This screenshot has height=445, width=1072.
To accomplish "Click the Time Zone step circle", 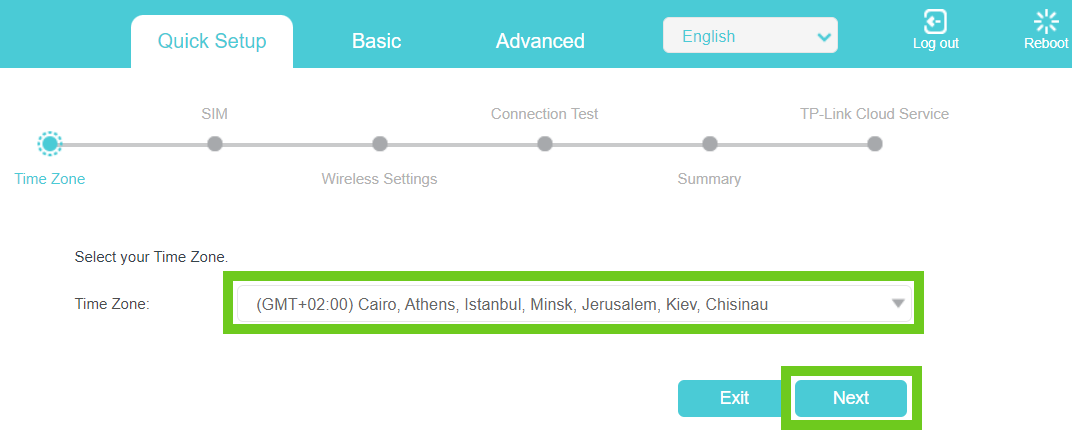I will [x=49, y=144].
